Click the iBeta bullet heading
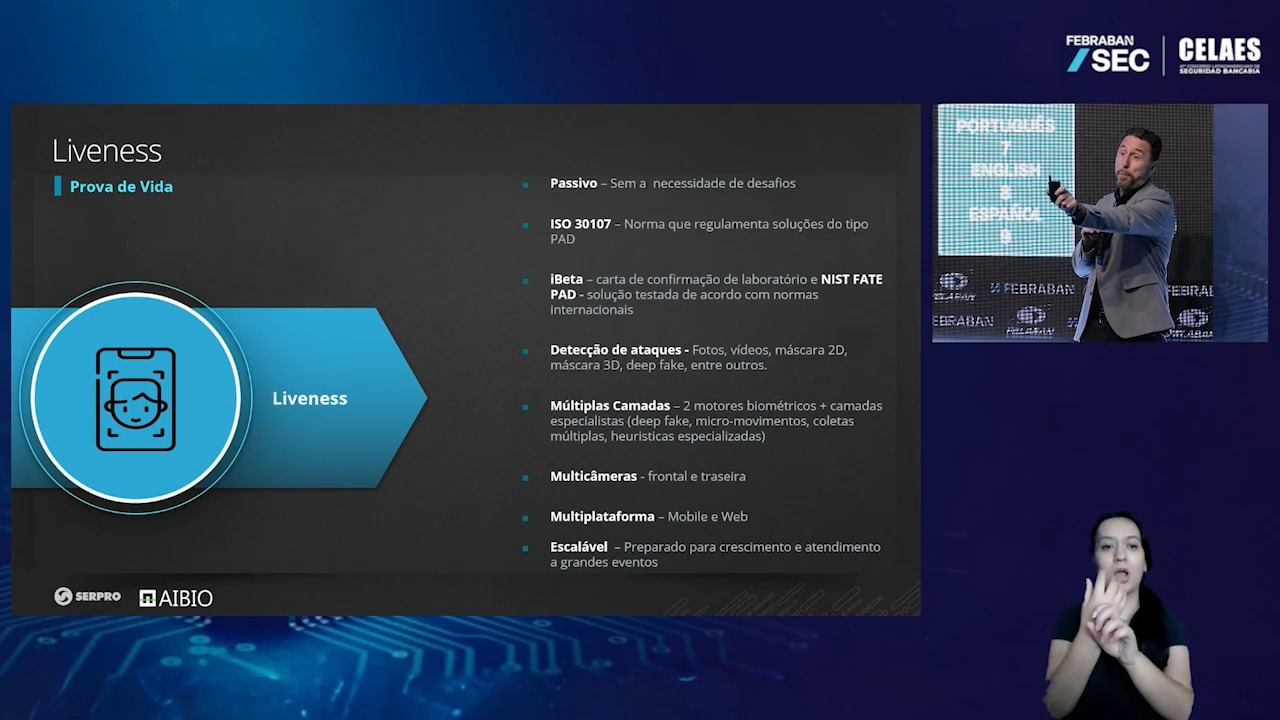The width and height of the screenshot is (1280, 720). tap(566, 279)
